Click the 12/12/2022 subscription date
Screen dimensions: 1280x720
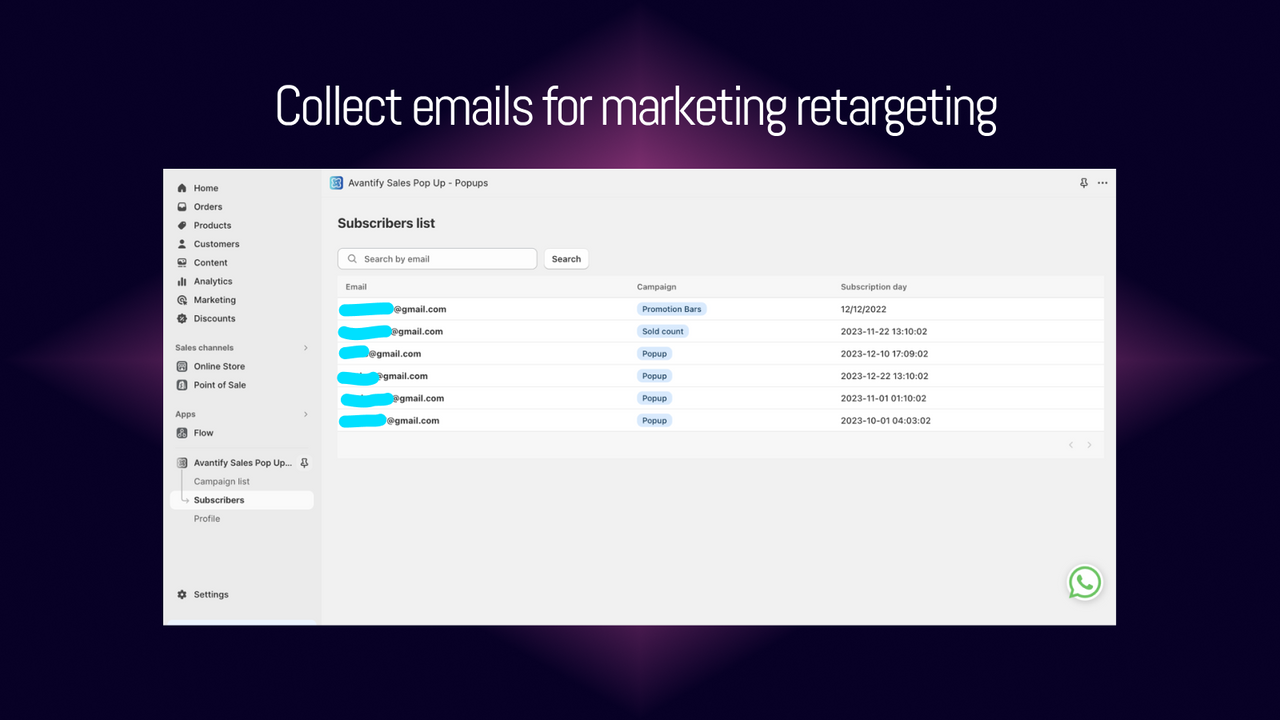(x=864, y=309)
